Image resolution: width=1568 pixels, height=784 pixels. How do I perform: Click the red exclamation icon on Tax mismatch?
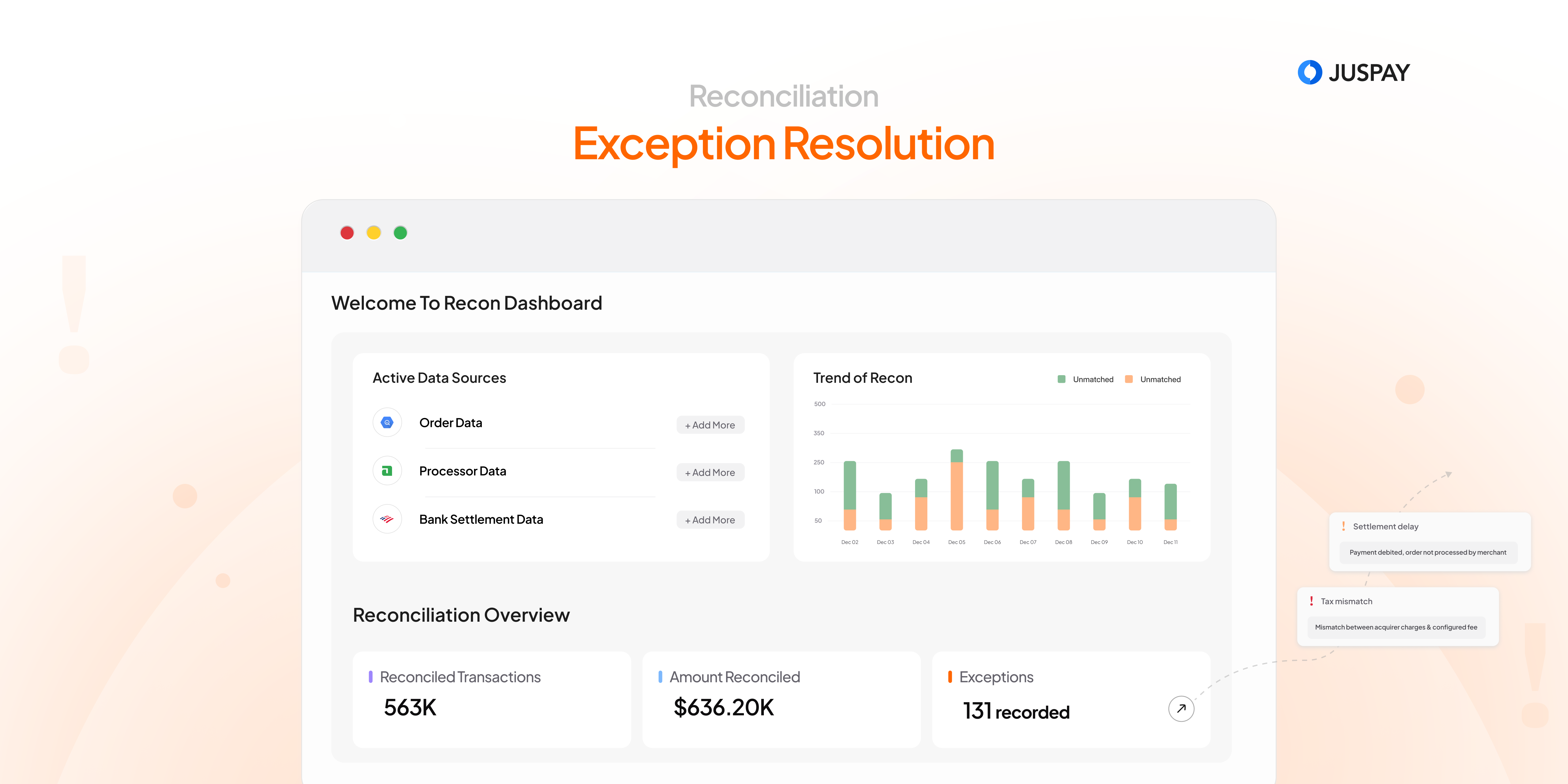pyautogui.click(x=1311, y=601)
